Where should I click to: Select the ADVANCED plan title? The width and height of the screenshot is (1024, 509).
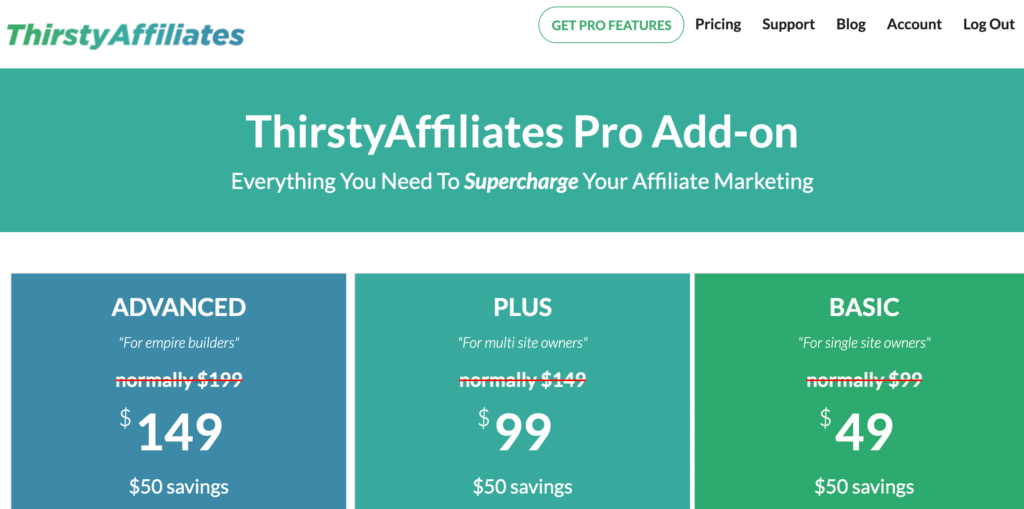click(x=179, y=306)
